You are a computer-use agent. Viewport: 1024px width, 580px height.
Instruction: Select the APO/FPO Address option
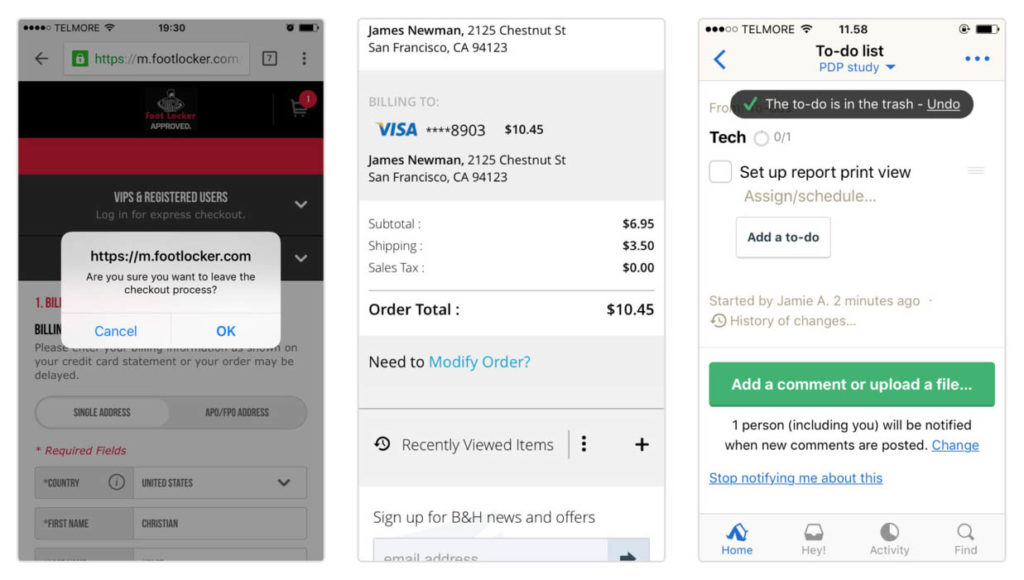(237, 412)
